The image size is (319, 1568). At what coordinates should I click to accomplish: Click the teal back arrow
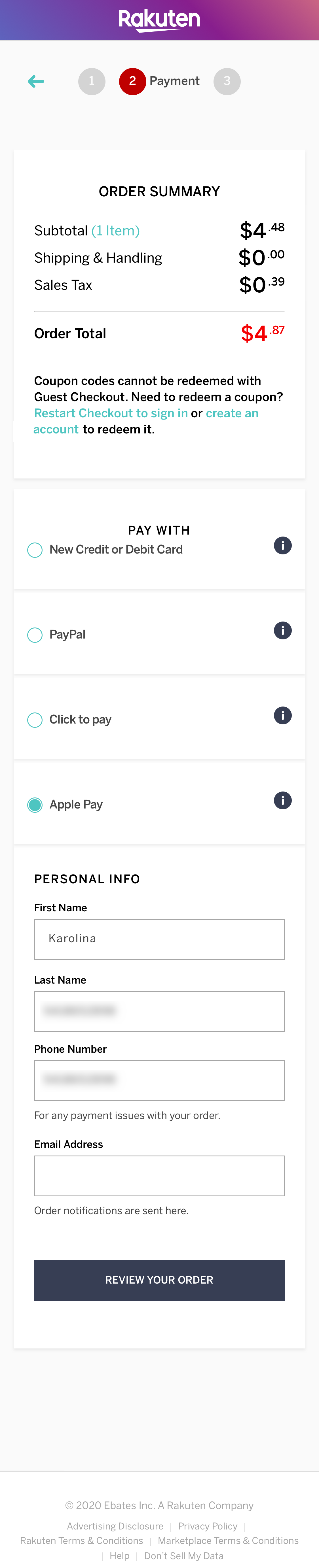(36, 81)
